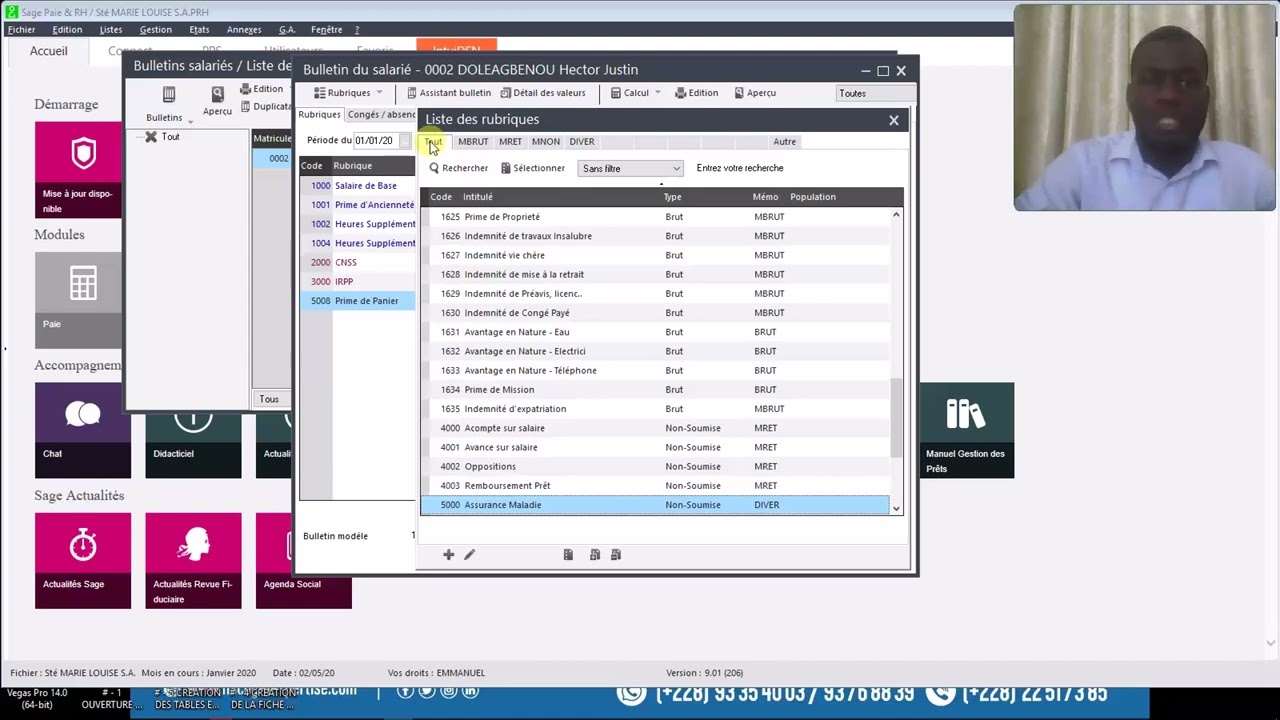The width and height of the screenshot is (1280, 720).
Task: Switch to the Congés / absences tab
Action: pyautogui.click(x=381, y=115)
